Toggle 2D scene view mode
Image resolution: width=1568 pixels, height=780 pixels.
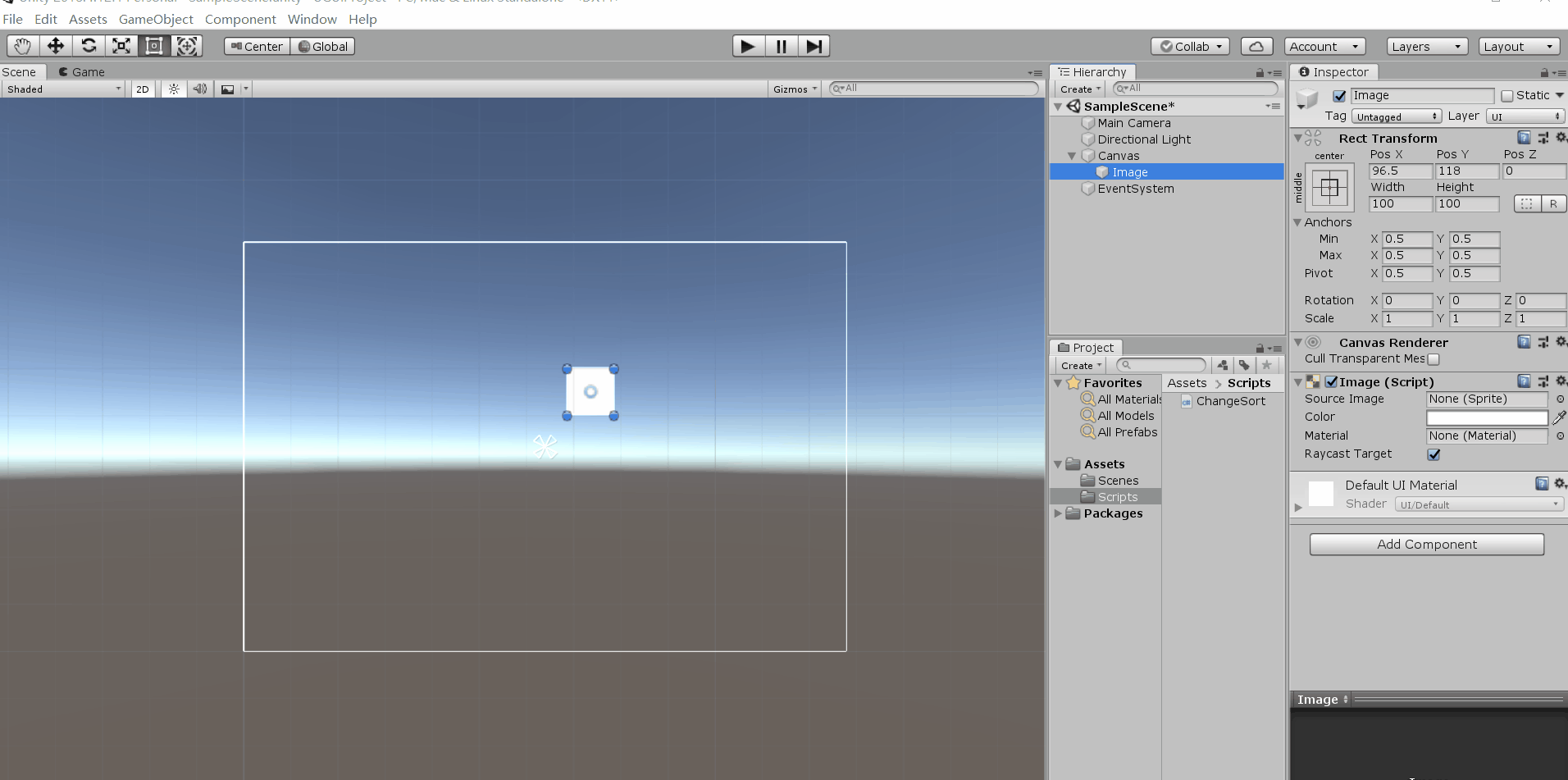(143, 89)
